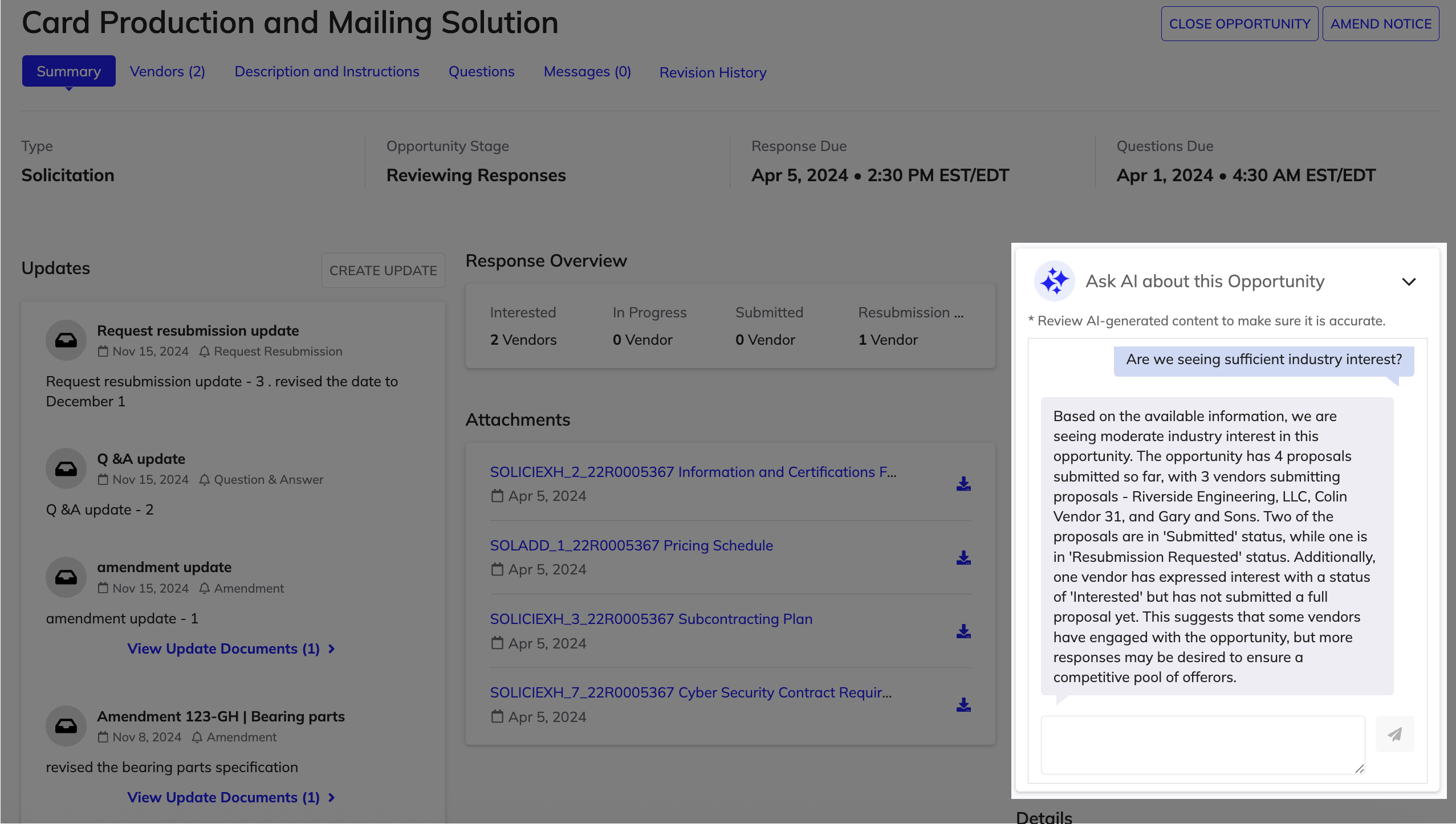Send the AI chat message
The width and height of the screenshot is (1456, 824).
tap(1394, 734)
